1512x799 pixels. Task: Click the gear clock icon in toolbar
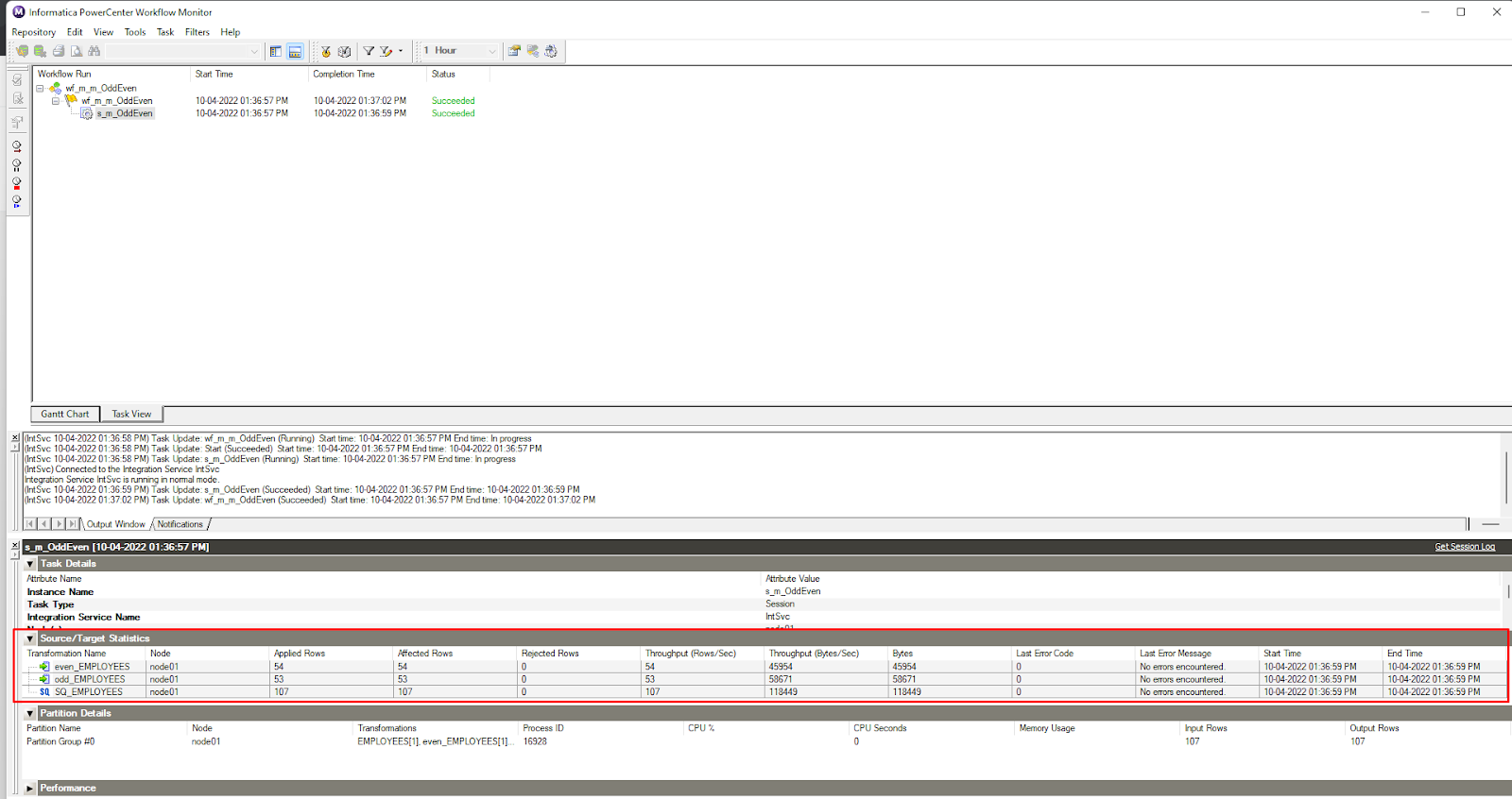click(551, 51)
